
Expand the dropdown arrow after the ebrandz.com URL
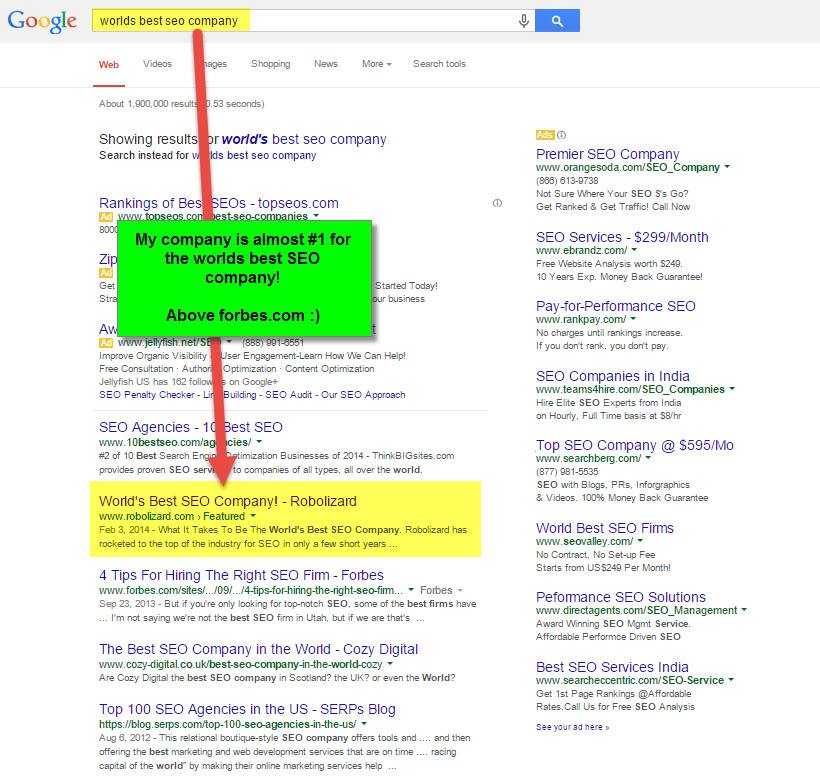tap(634, 250)
